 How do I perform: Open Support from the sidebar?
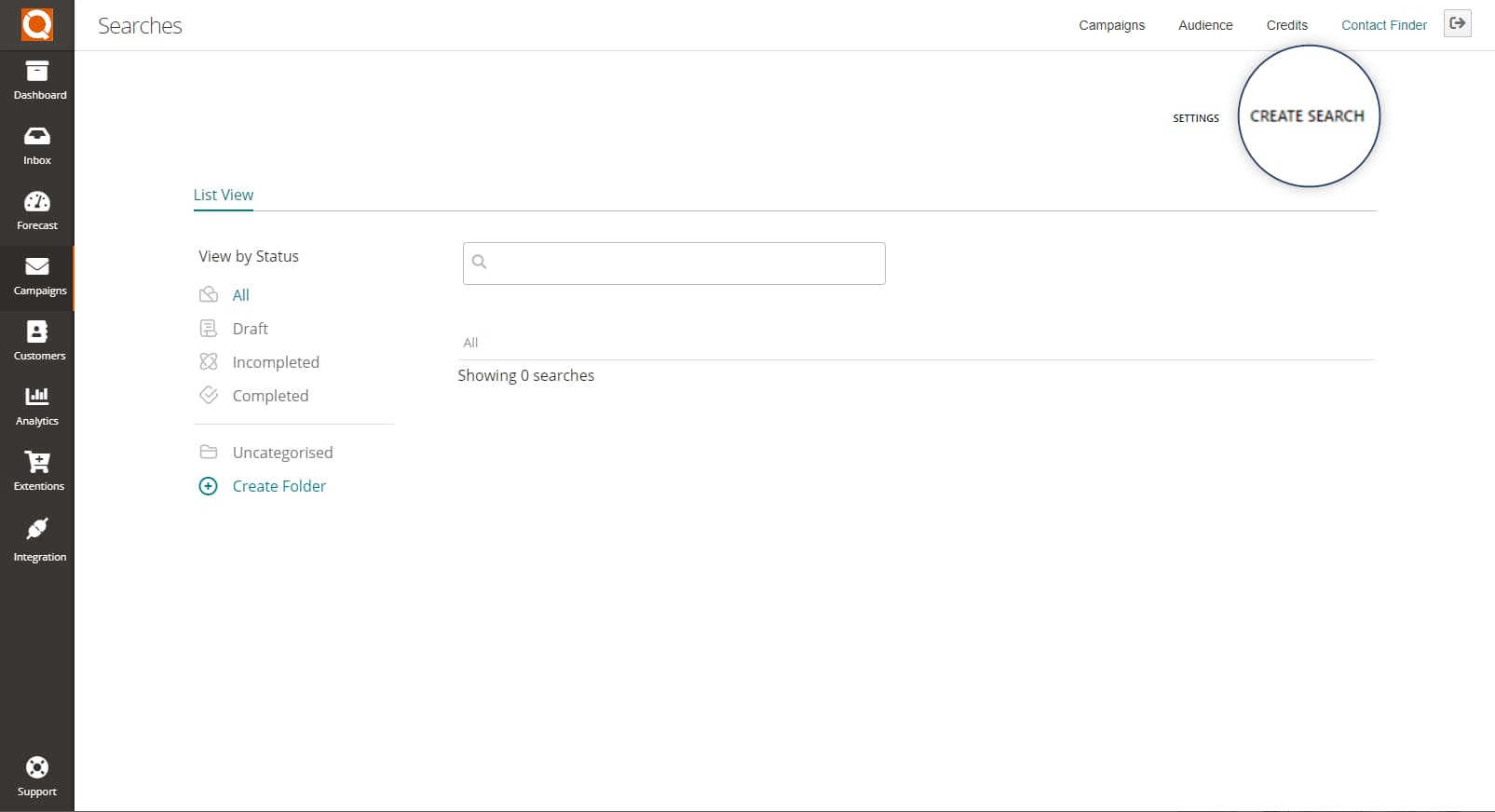point(37,777)
